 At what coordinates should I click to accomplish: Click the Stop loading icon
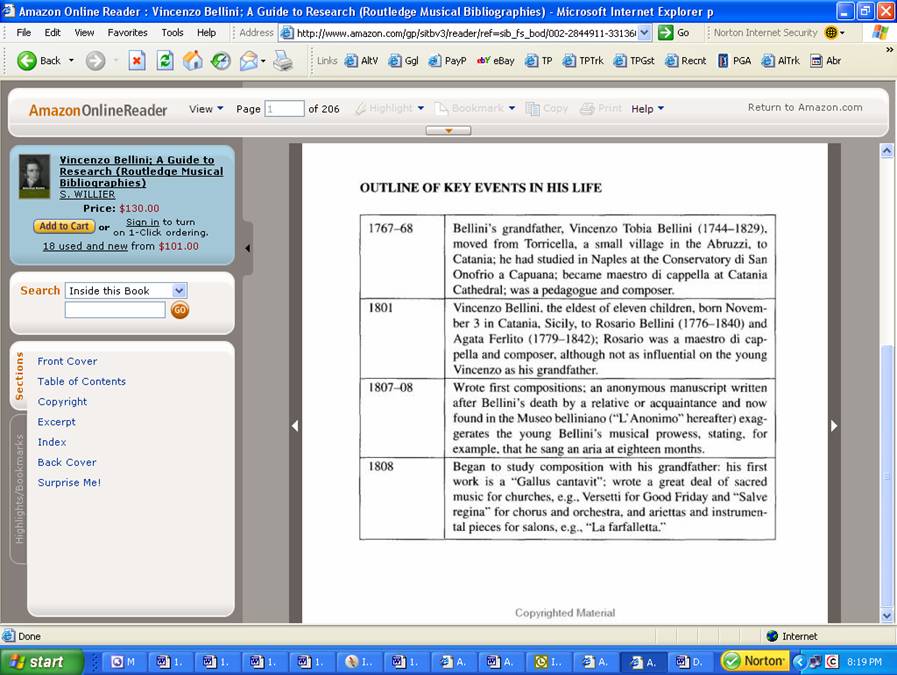(x=137, y=61)
